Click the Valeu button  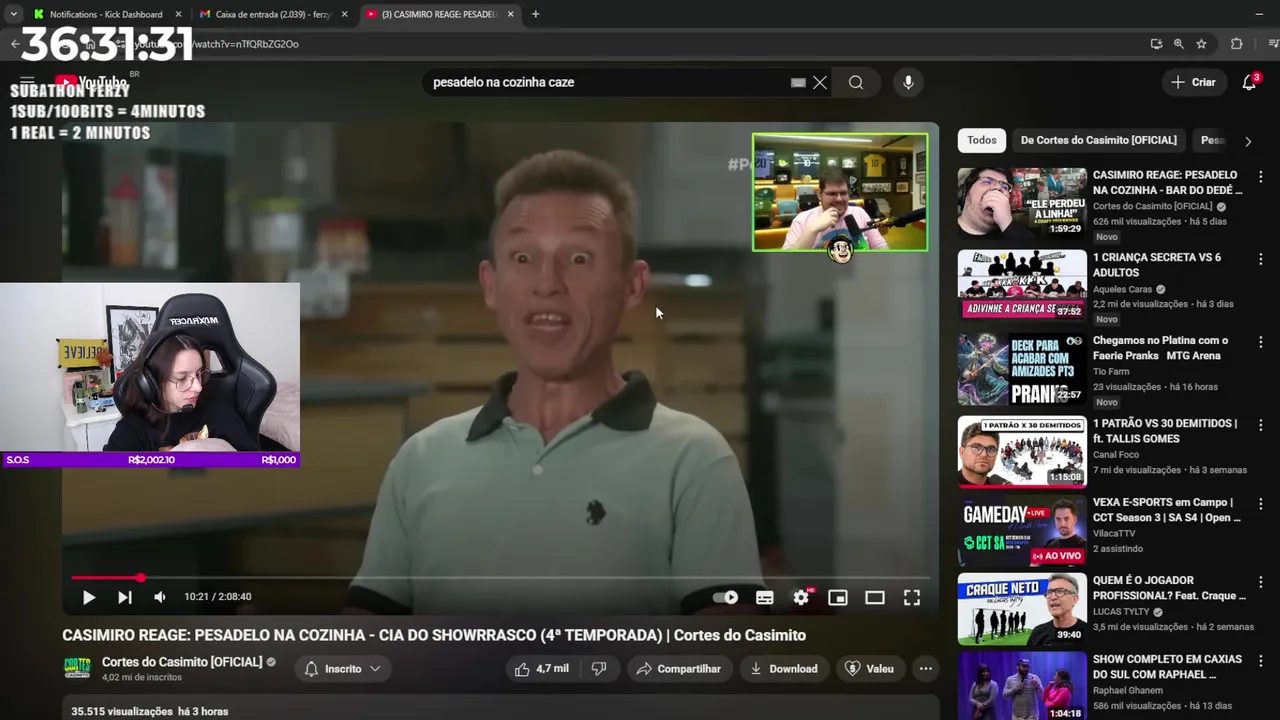point(869,669)
